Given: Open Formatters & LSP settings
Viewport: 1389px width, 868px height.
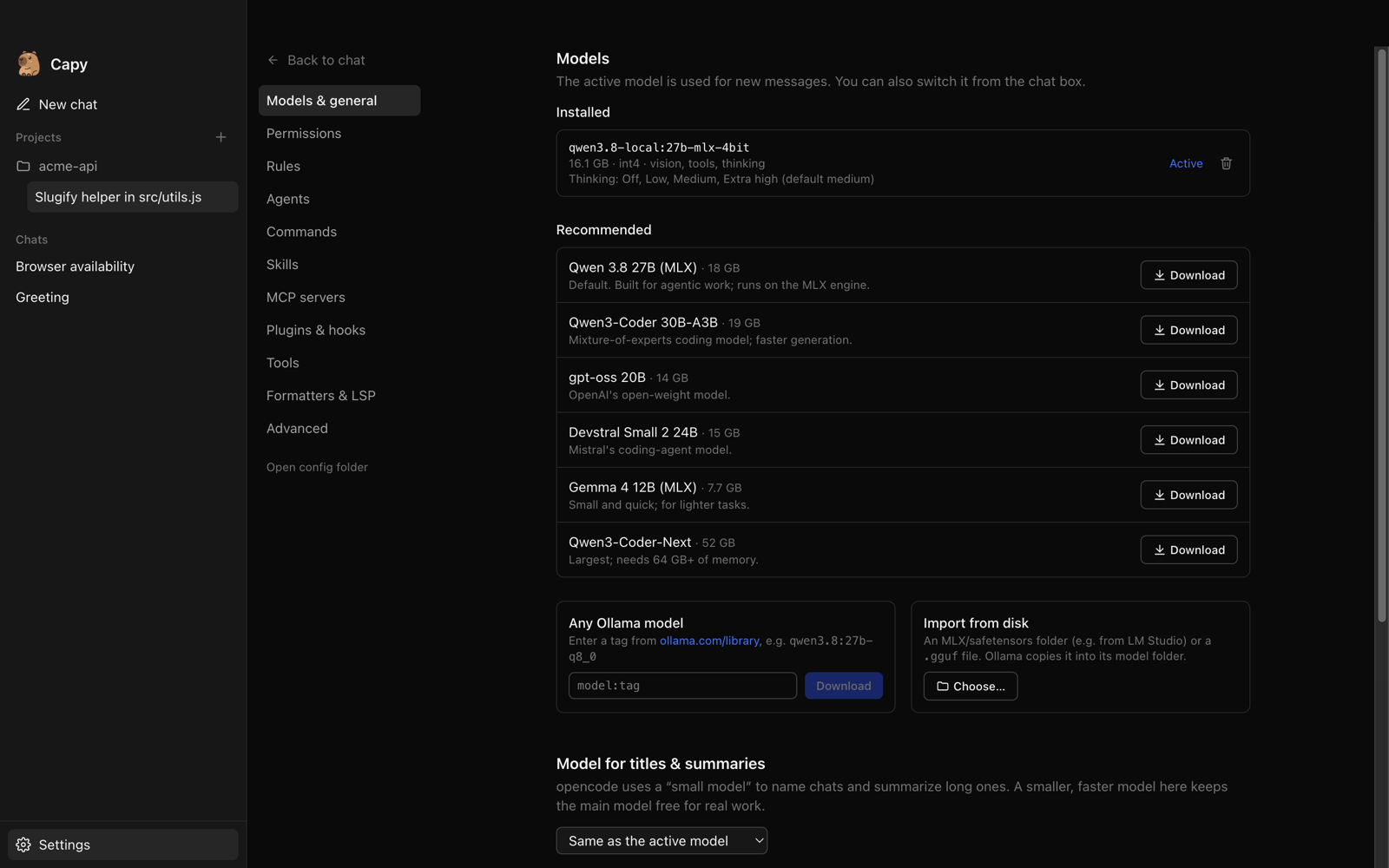Looking at the screenshot, I should click(x=339, y=396).
